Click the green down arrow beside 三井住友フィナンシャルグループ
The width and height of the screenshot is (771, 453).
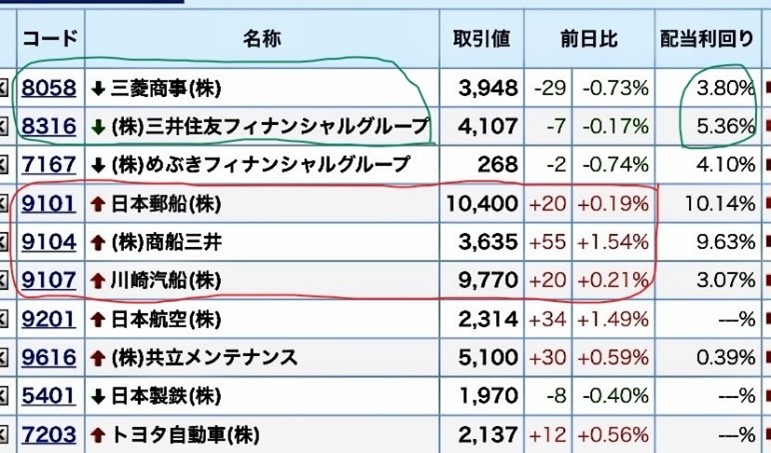click(98, 126)
